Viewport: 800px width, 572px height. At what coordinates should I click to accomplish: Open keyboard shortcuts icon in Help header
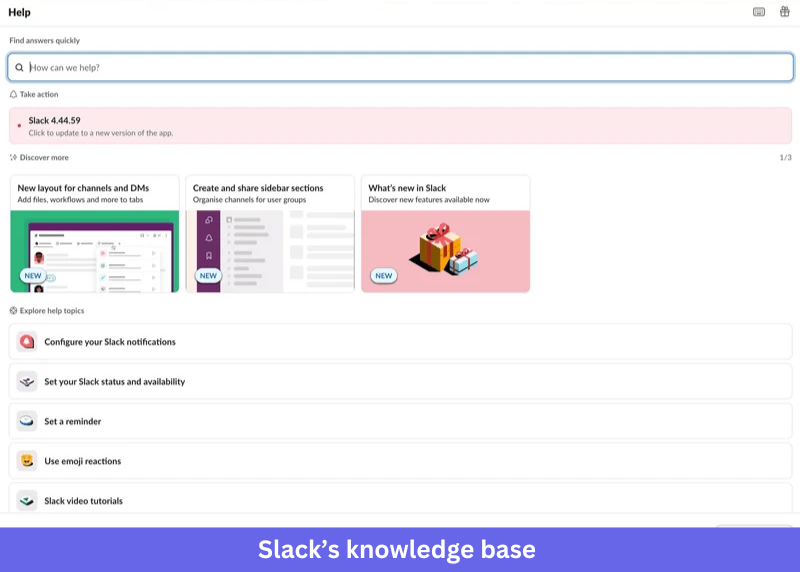pyautogui.click(x=759, y=12)
